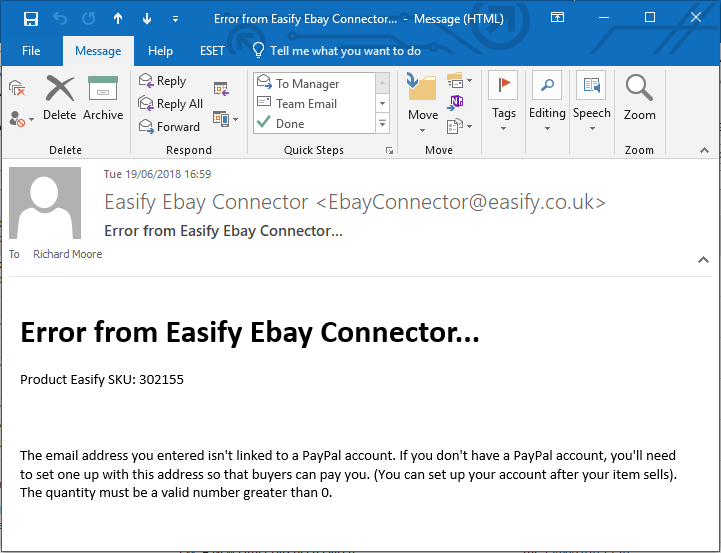
Task: Open the Speech dropdown
Action: click(592, 102)
